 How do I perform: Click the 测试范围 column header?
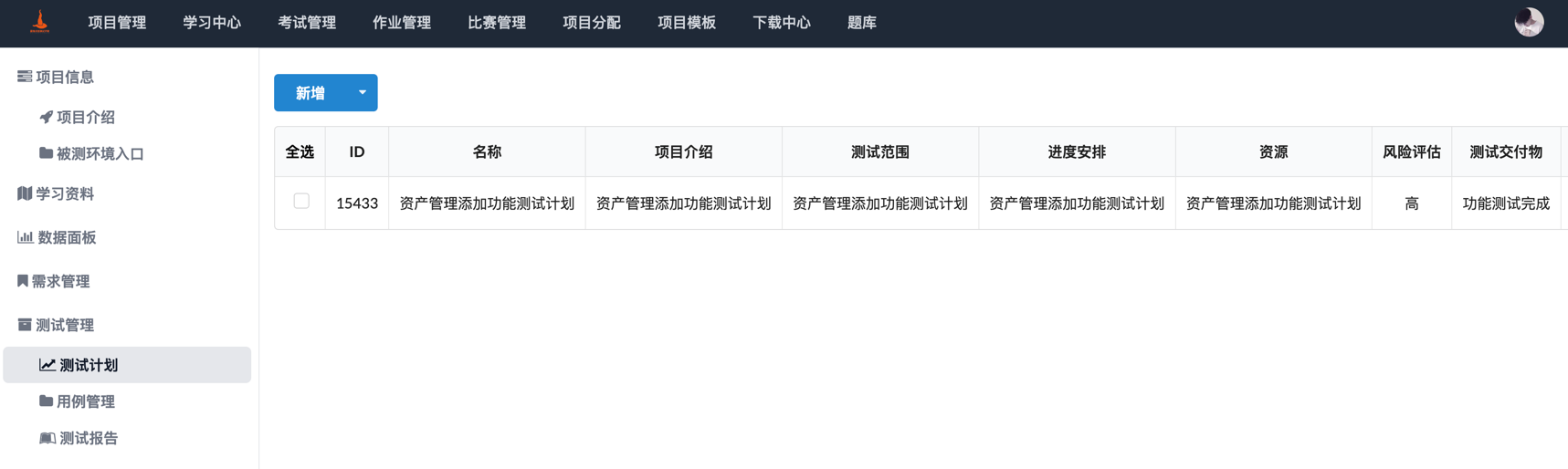(x=880, y=151)
